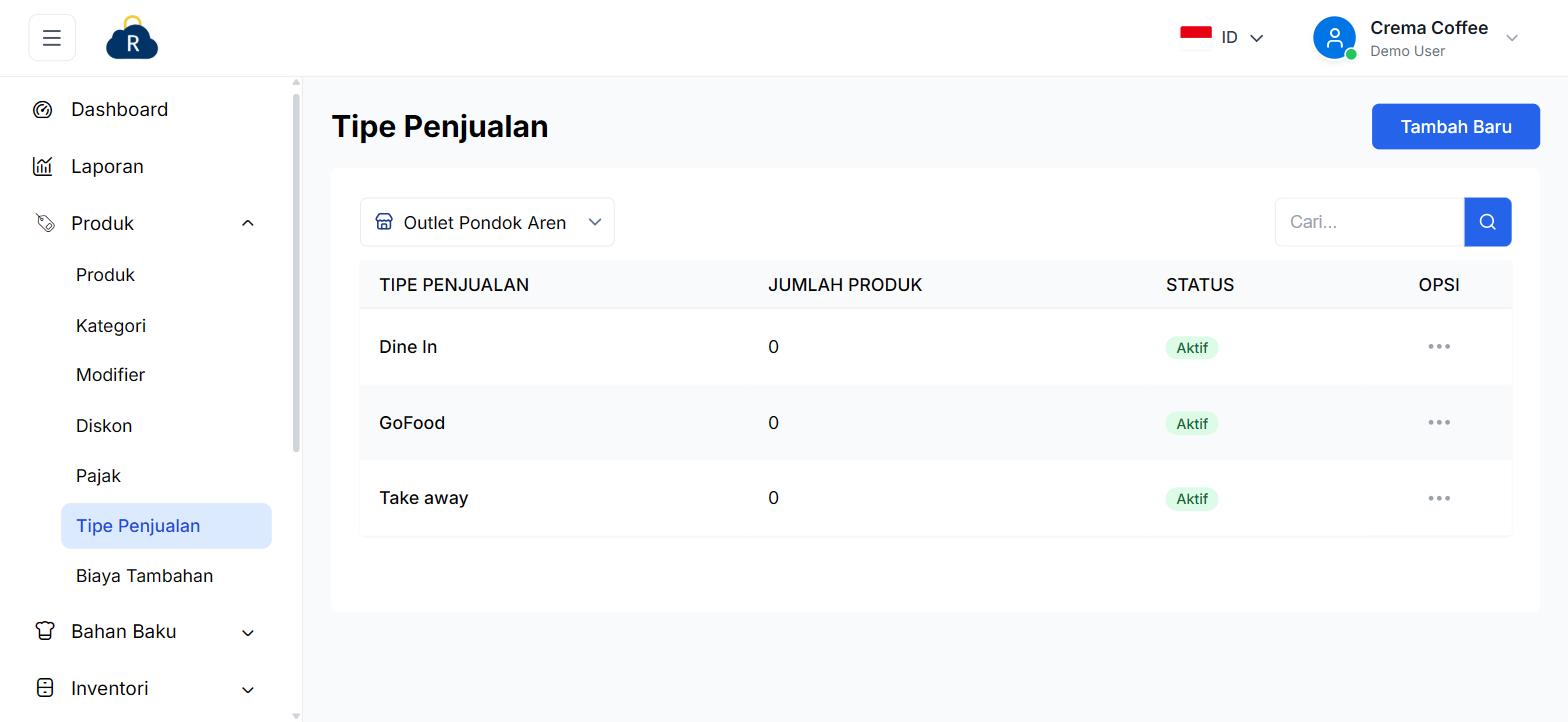Select Tipe Penjualan in the sidebar
The width and height of the screenshot is (1568, 722).
(x=166, y=526)
